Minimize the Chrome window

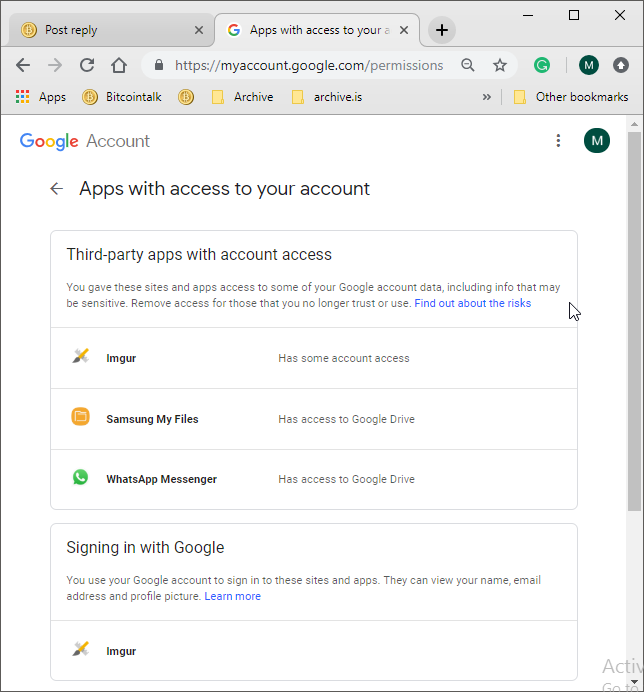tap(528, 15)
